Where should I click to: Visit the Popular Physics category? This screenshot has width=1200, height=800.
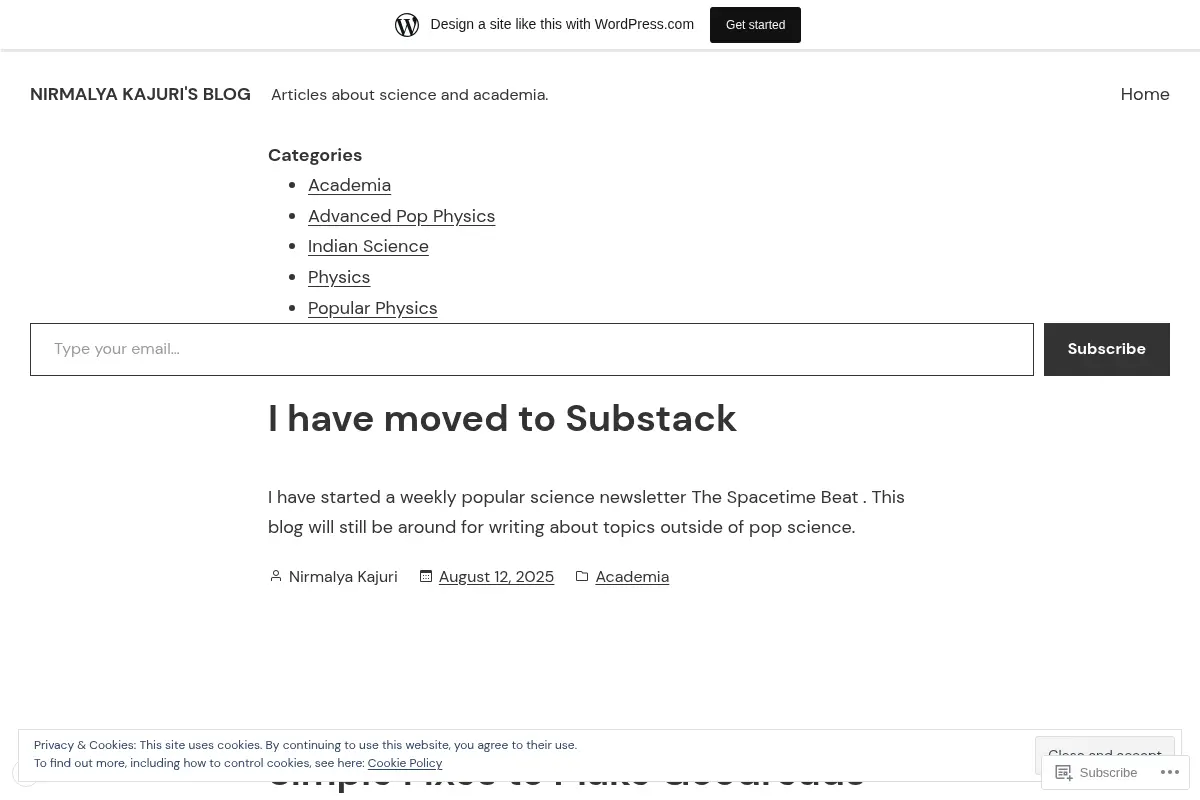[372, 308]
